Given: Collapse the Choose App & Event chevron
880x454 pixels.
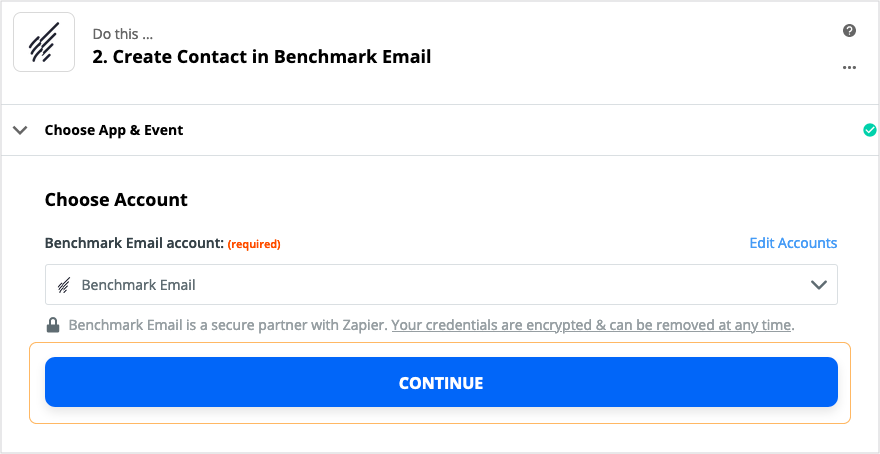Looking at the screenshot, I should click(x=20, y=130).
